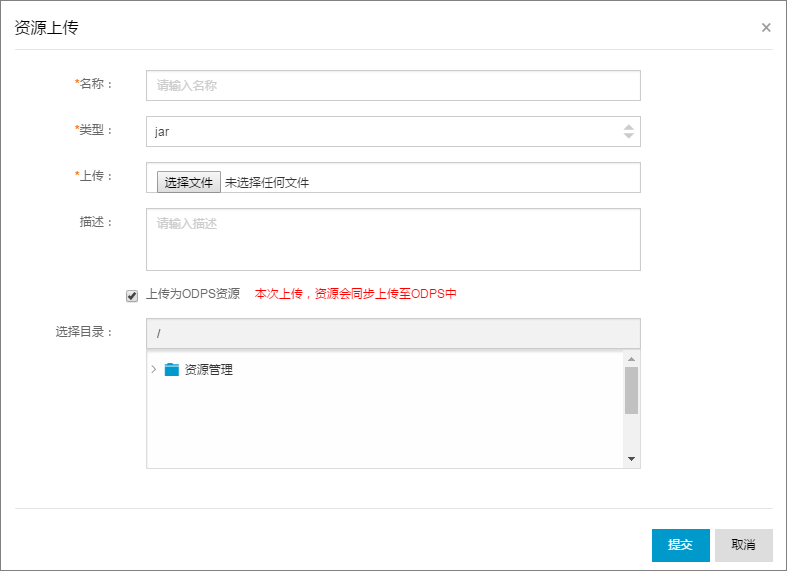Click the 名称 input field
Screen dimensions: 787x571
tap(393, 86)
